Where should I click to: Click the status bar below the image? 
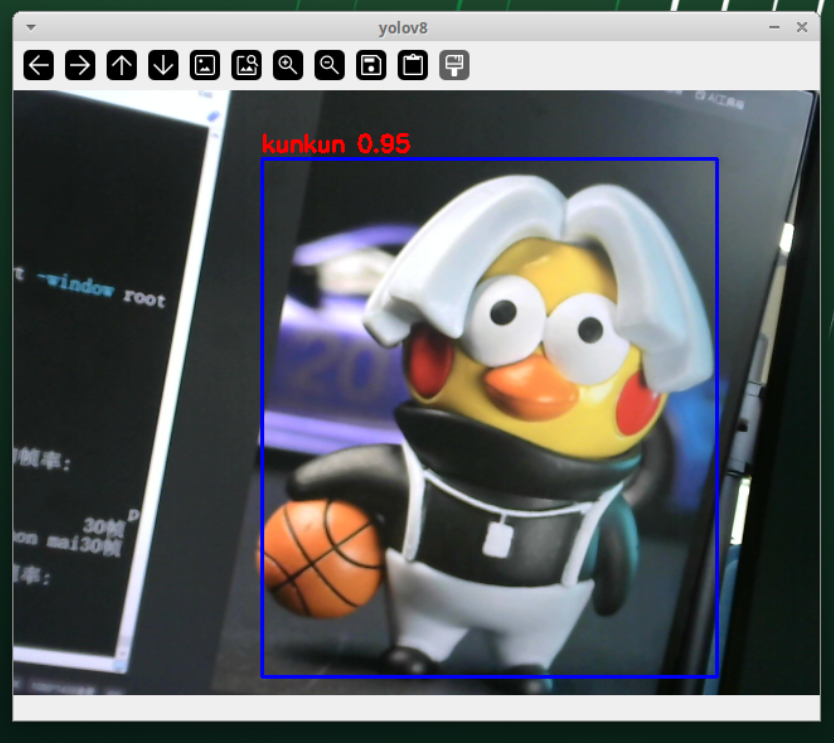coord(417,712)
